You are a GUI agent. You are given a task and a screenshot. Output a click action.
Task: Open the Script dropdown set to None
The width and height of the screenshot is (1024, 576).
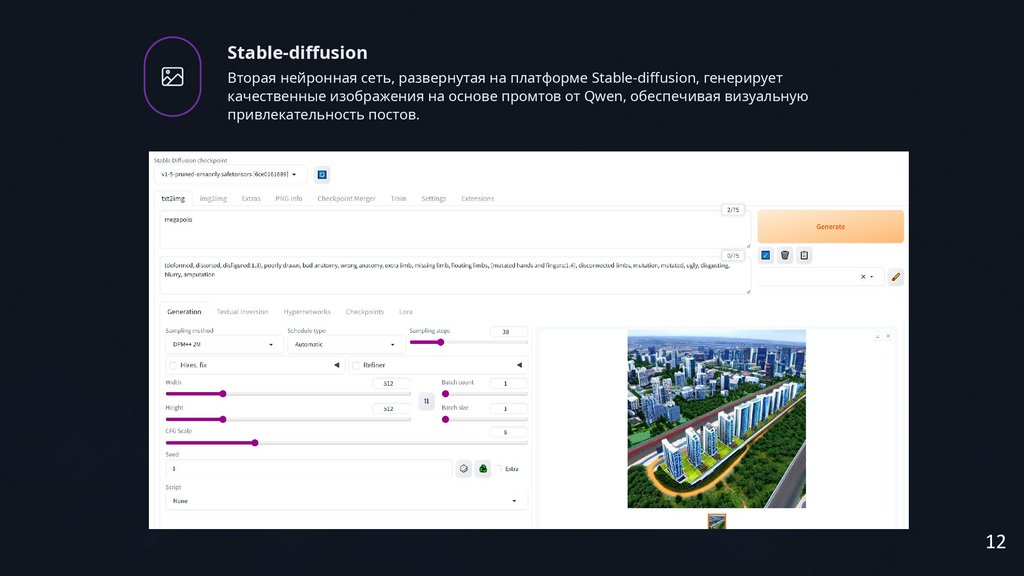(x=346, y=500)
